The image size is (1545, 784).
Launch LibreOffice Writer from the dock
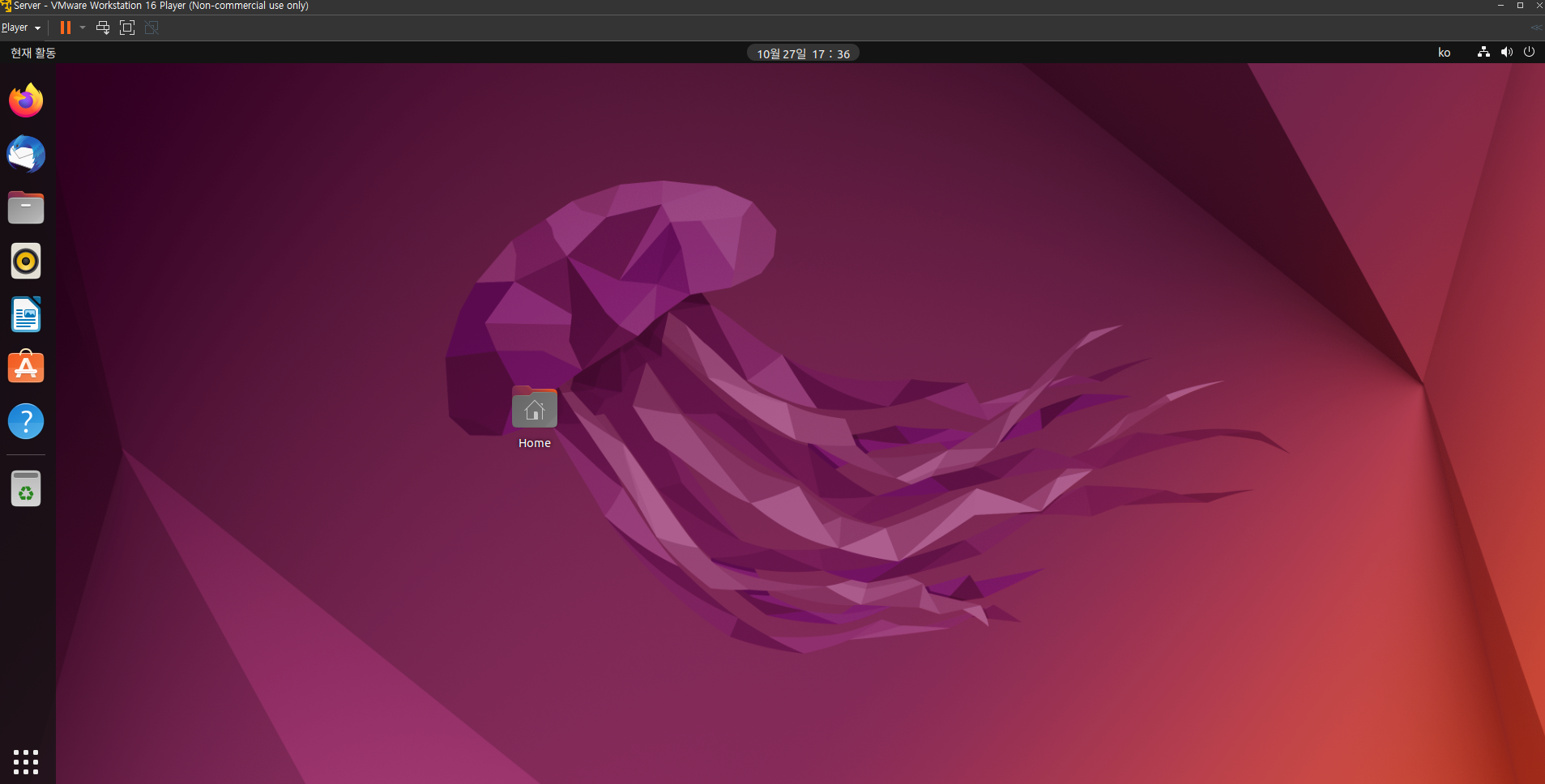coord(26,314)
